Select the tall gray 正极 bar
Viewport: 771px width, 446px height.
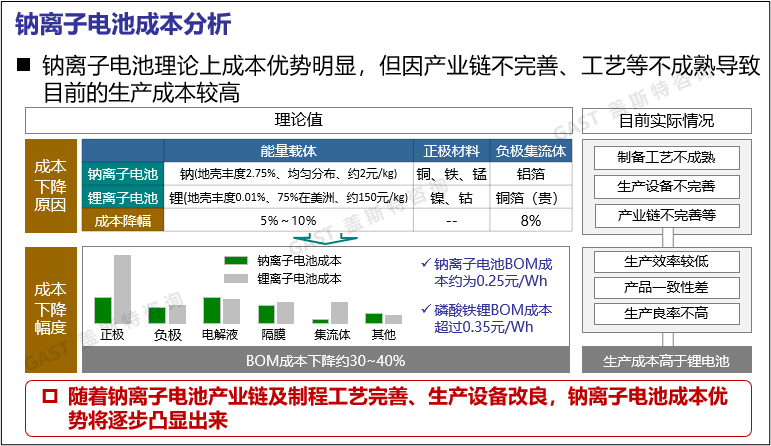pos(122,289)
